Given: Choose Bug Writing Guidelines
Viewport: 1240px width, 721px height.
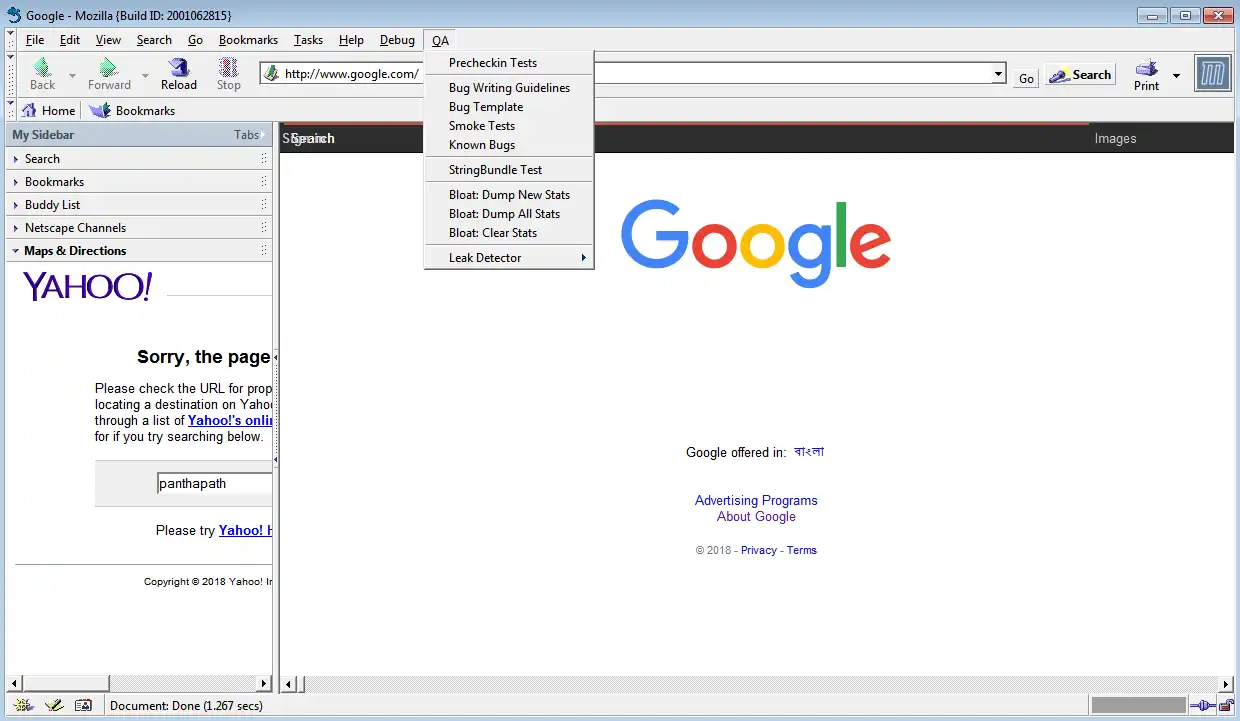Looking at the screenshot, I should [x=509, y=88].
